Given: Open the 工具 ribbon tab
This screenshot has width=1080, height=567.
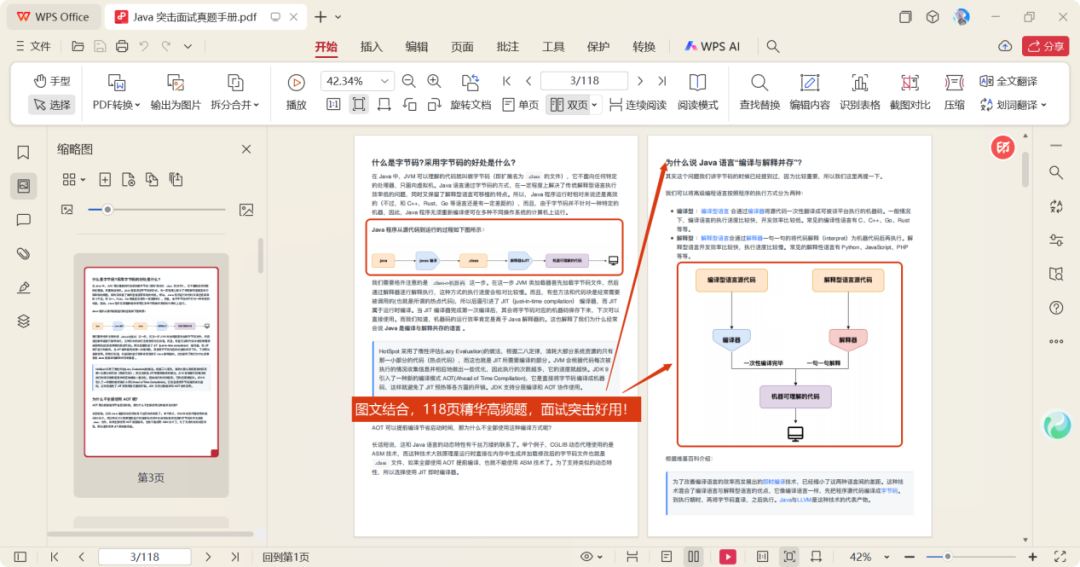Looking at the screenshot, I should (553, 47).
